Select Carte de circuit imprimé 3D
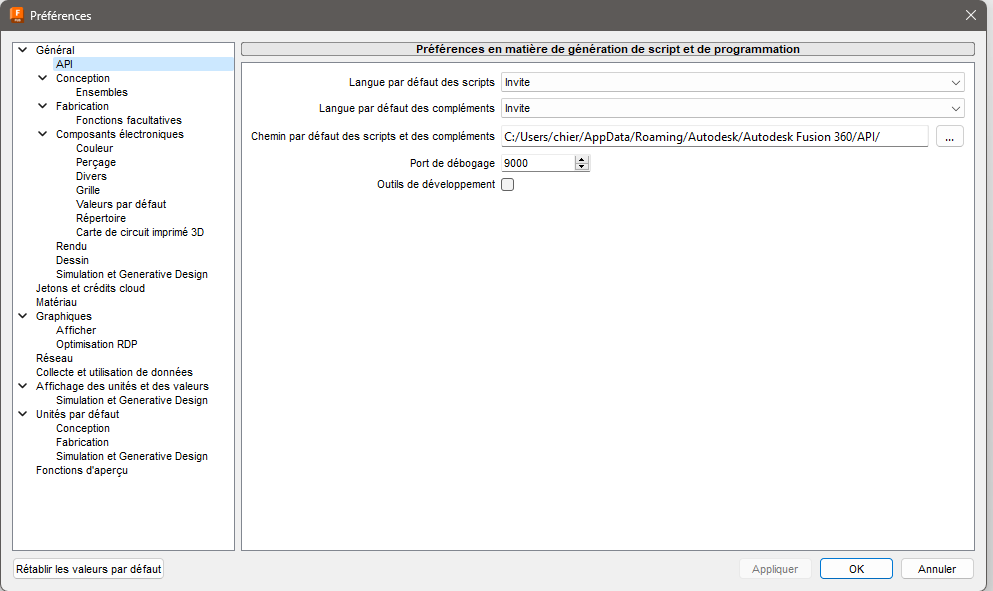 pyautogui.click(x=140, y=232)
